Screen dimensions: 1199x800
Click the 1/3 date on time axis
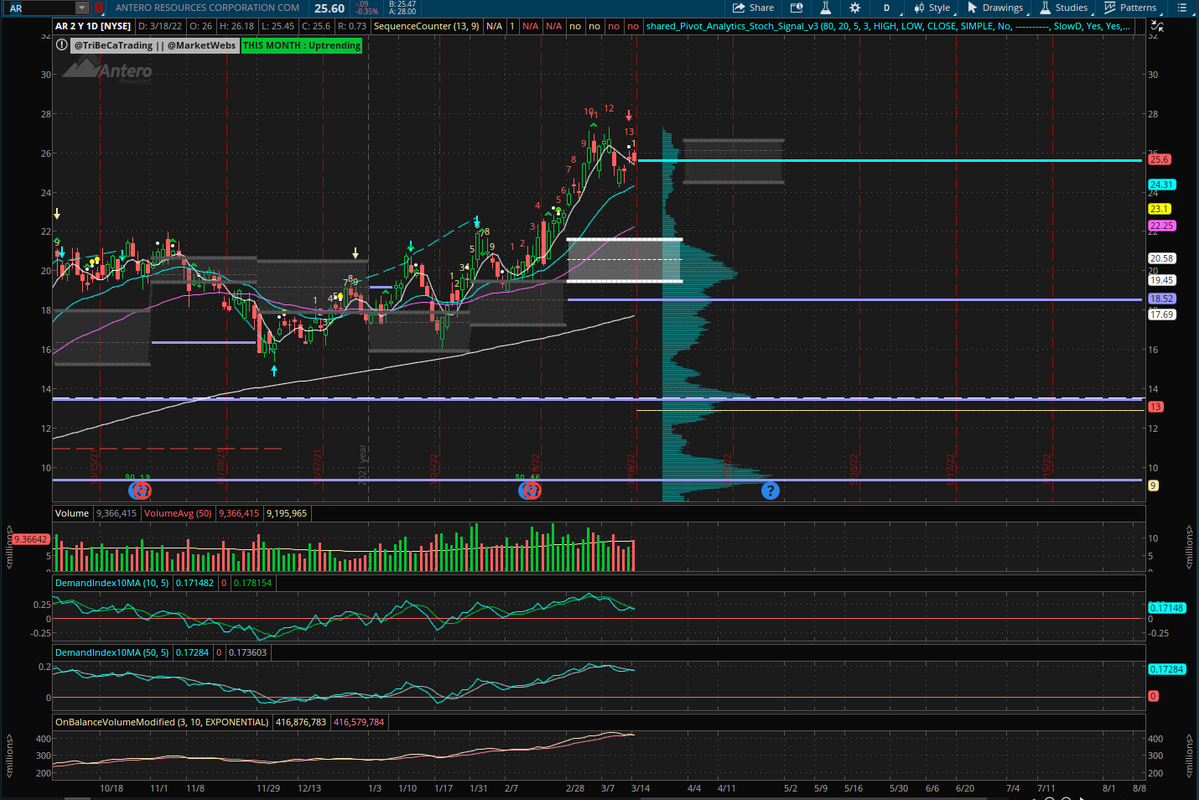(x=375, y=788)
